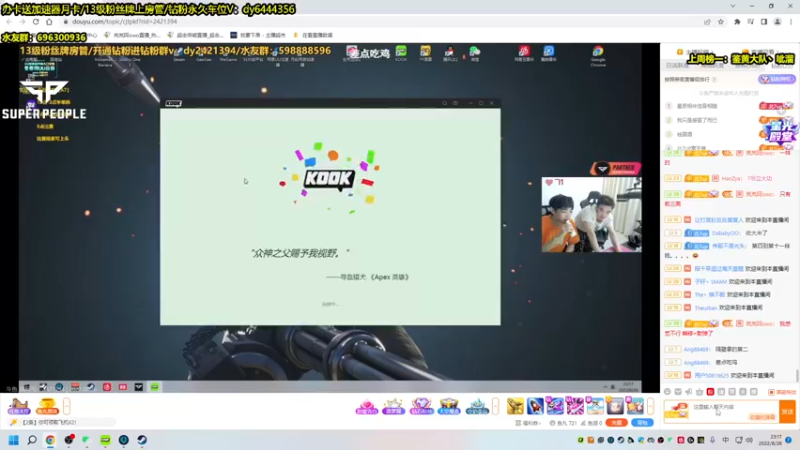This screenshot has height=450, width=800.
Task: Open the KOOK desktop shortcut in stream
Action: [x=401, y=53]
